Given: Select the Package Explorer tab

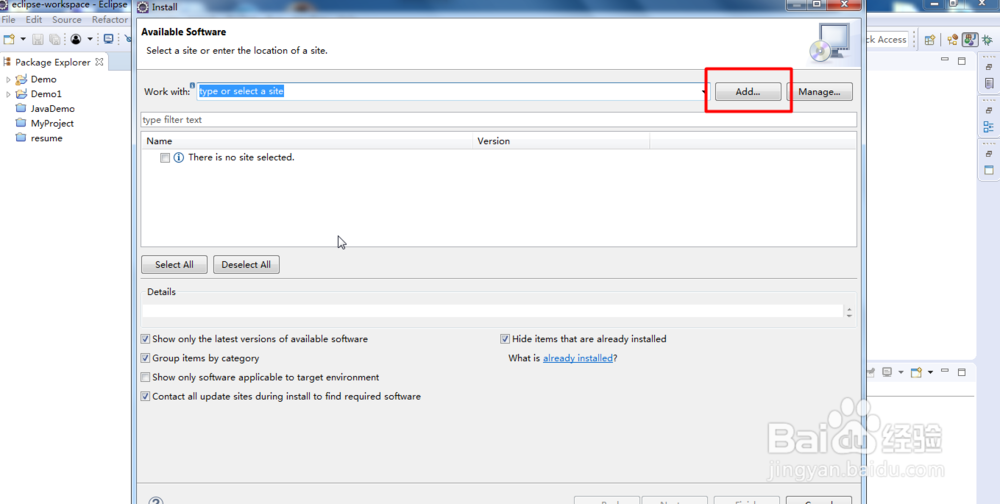Looking at the screenshot, I should coord(52,63).
